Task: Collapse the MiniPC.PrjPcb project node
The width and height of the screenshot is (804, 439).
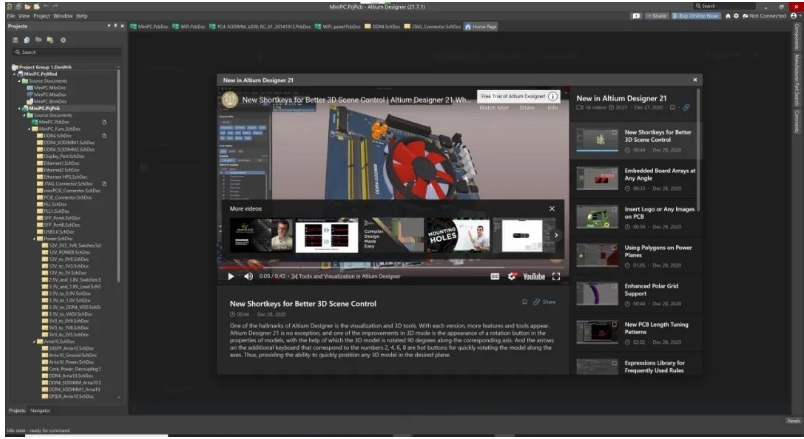Action: 19,108
